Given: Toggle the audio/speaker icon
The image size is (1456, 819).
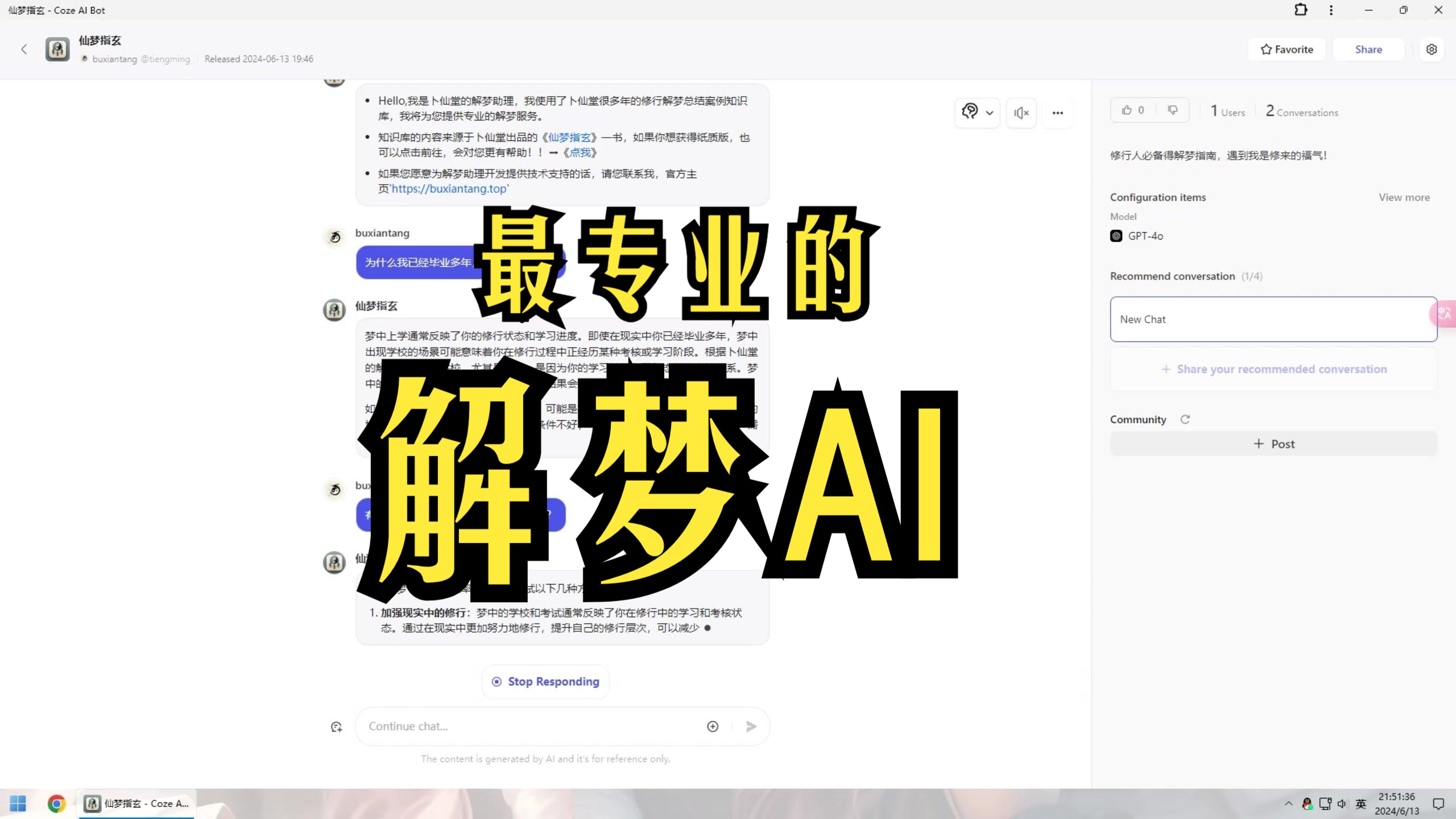Looking at the screenshot, I should point(1021,112).
